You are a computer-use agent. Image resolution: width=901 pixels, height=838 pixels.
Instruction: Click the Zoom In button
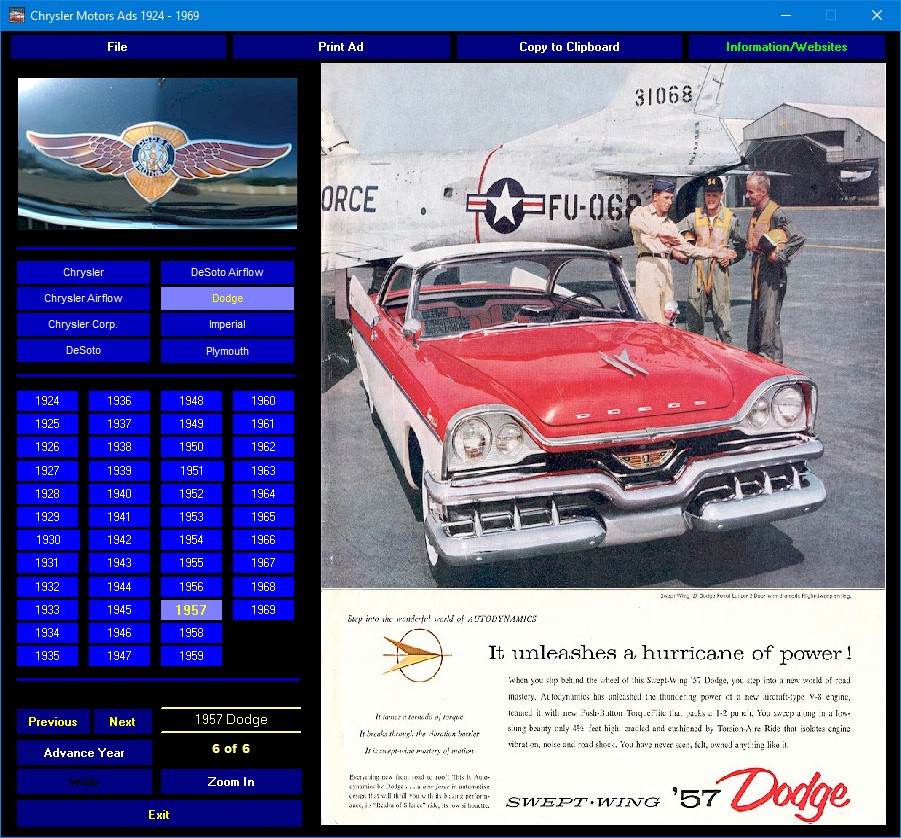coord(231,782)
